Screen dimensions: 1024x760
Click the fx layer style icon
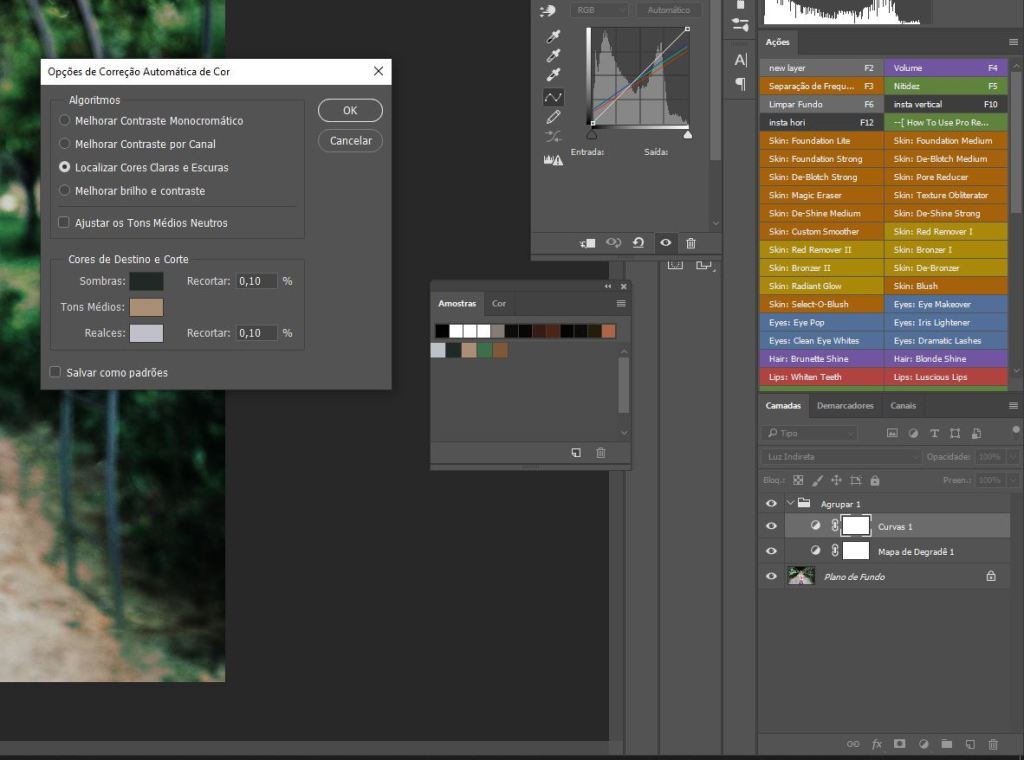click(x=876, y=744)
